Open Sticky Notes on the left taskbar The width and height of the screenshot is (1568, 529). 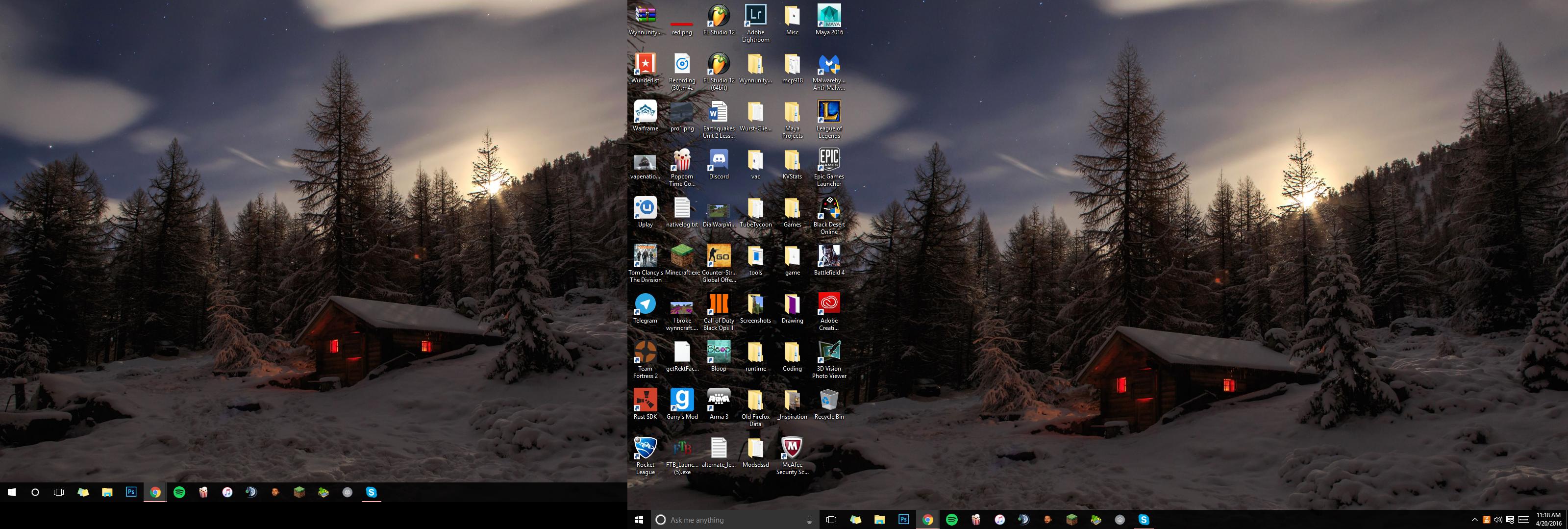(83, 493)
